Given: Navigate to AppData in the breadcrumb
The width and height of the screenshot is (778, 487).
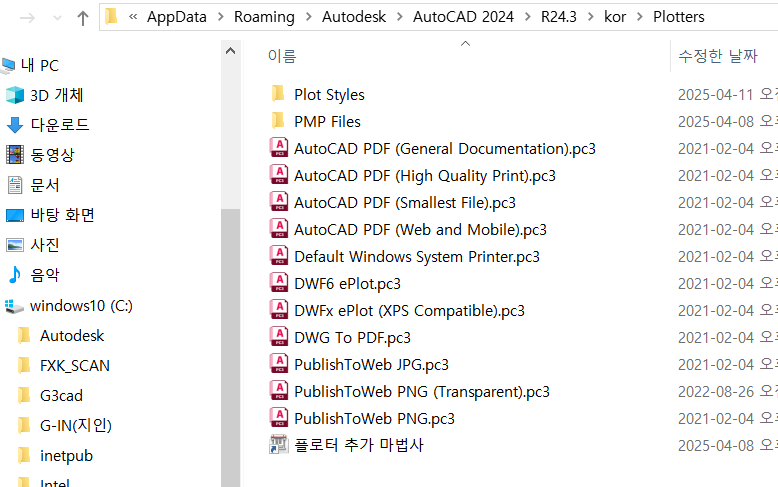Looking at the screenshot, I should tap(177, 17).
